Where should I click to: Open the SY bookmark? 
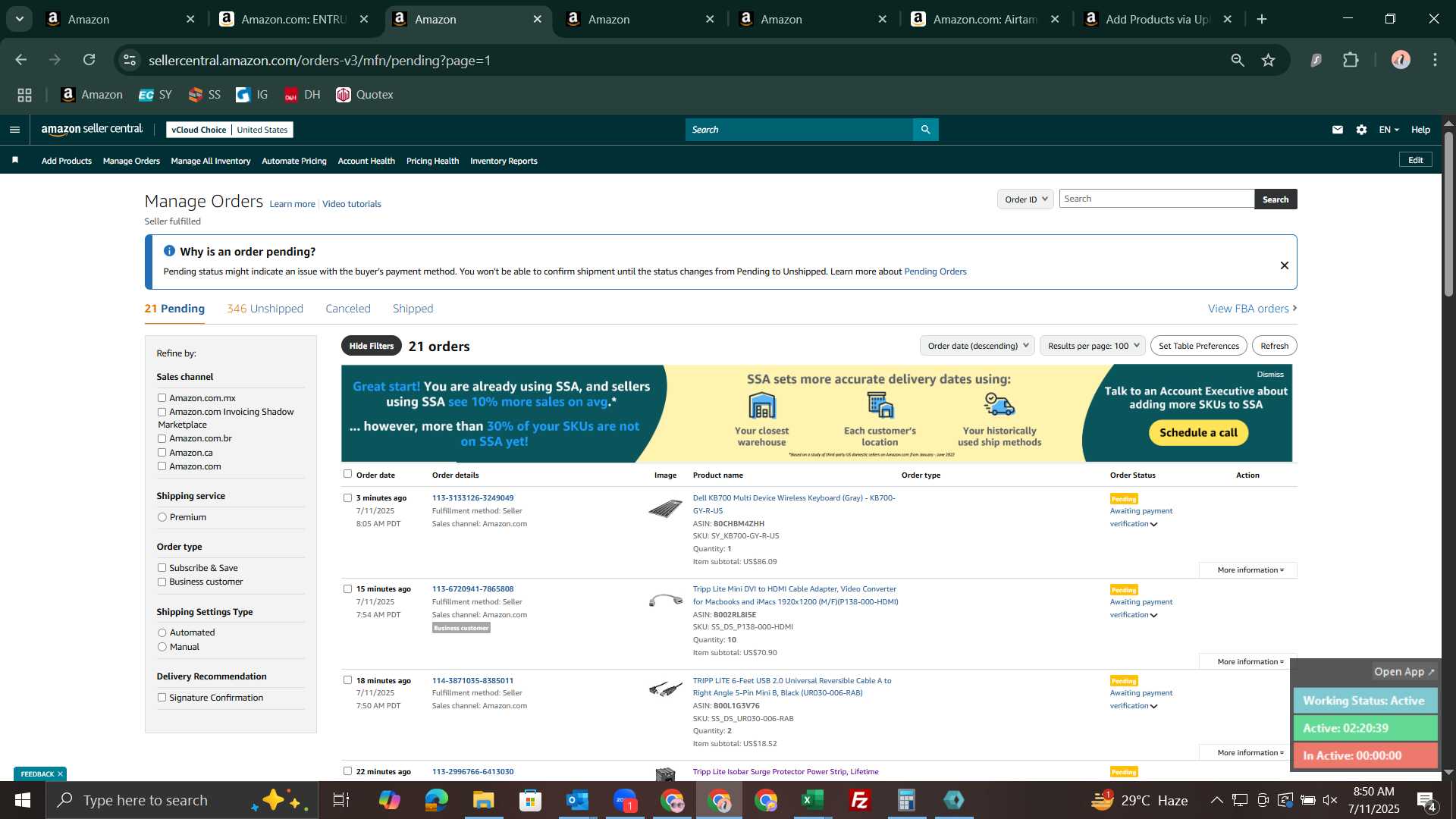coord(155,95)
